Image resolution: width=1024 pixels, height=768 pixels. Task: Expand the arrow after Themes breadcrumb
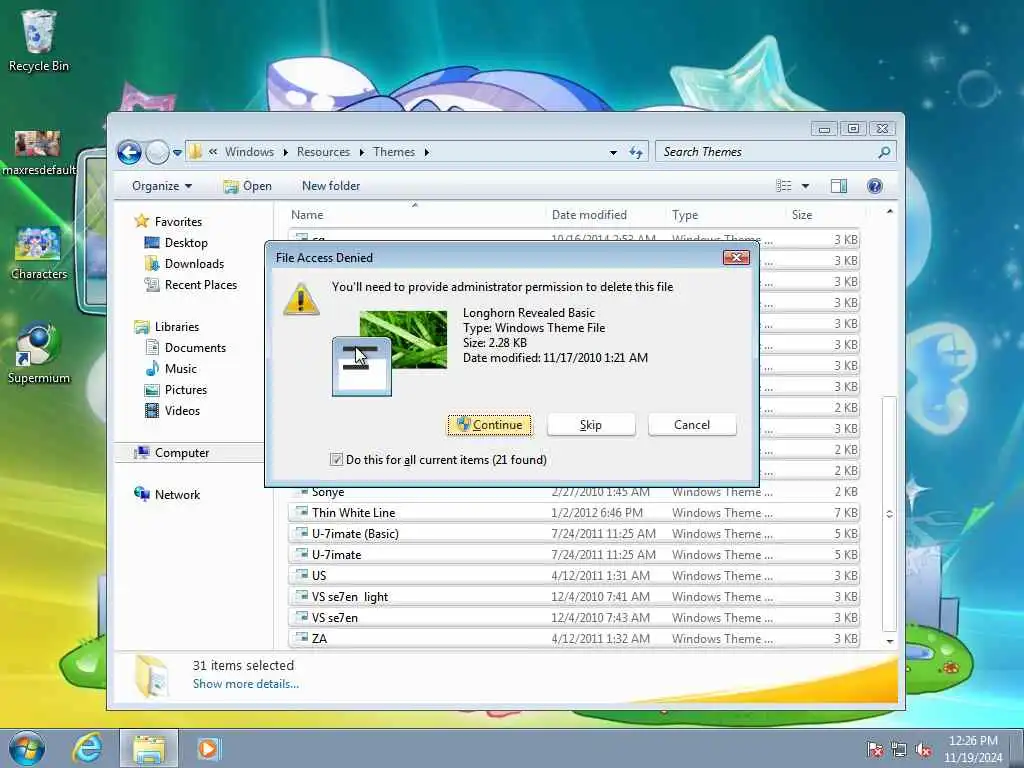pyautogui.click(x=426, y=152)
